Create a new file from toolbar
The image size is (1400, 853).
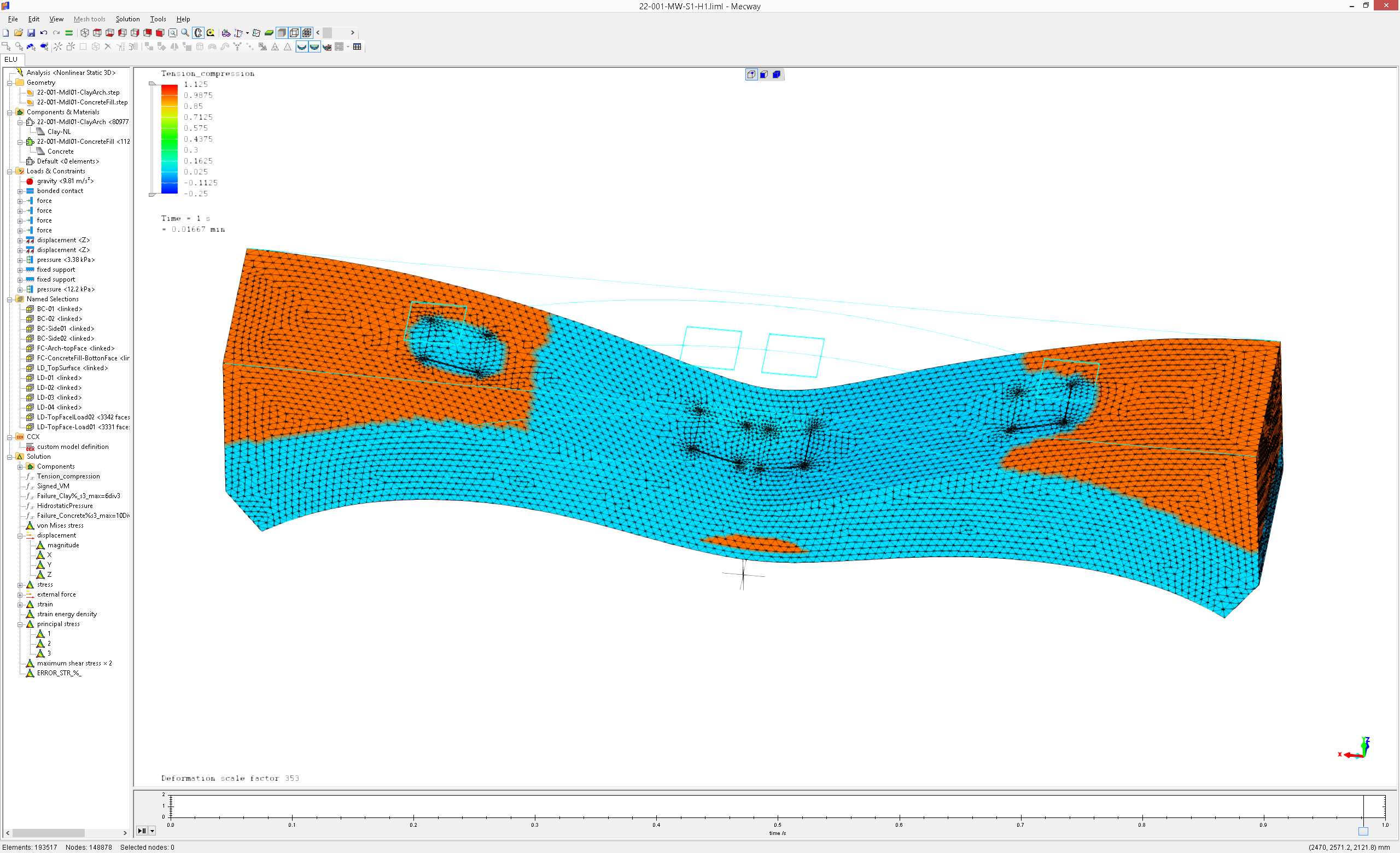tap(5, 33)
